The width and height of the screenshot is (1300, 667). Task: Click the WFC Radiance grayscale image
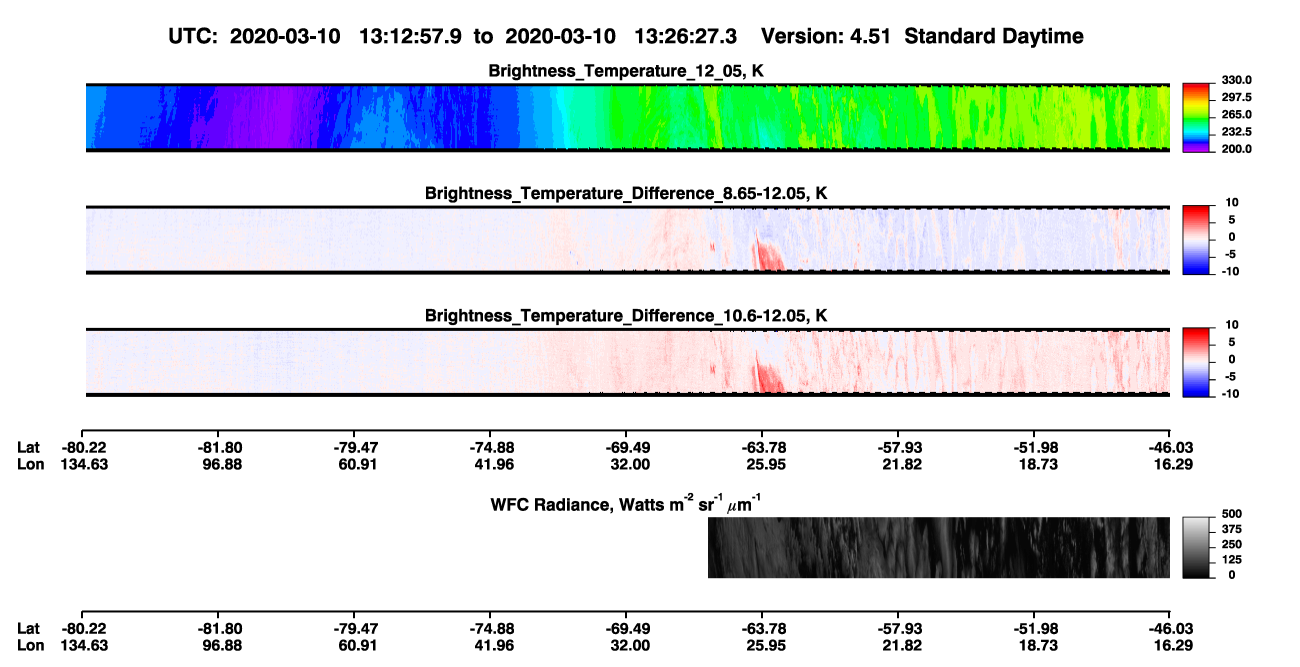point(939,548)
